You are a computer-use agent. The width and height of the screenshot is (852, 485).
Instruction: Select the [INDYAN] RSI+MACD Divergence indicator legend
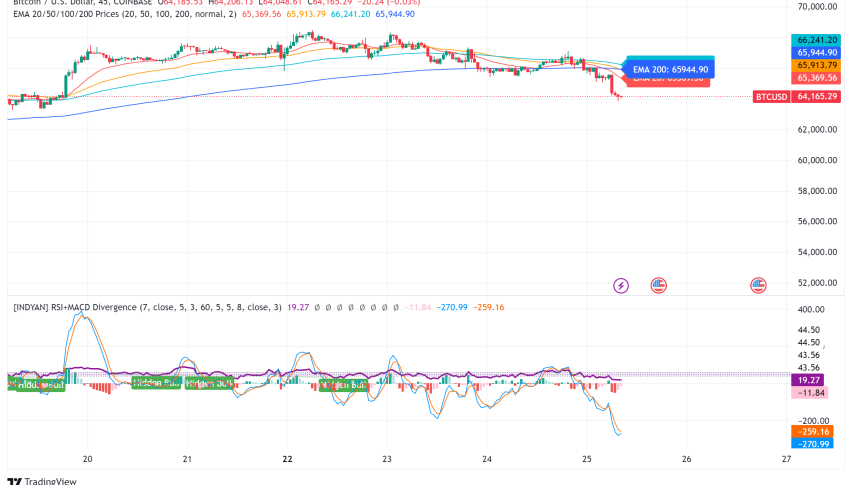[147, 307]
